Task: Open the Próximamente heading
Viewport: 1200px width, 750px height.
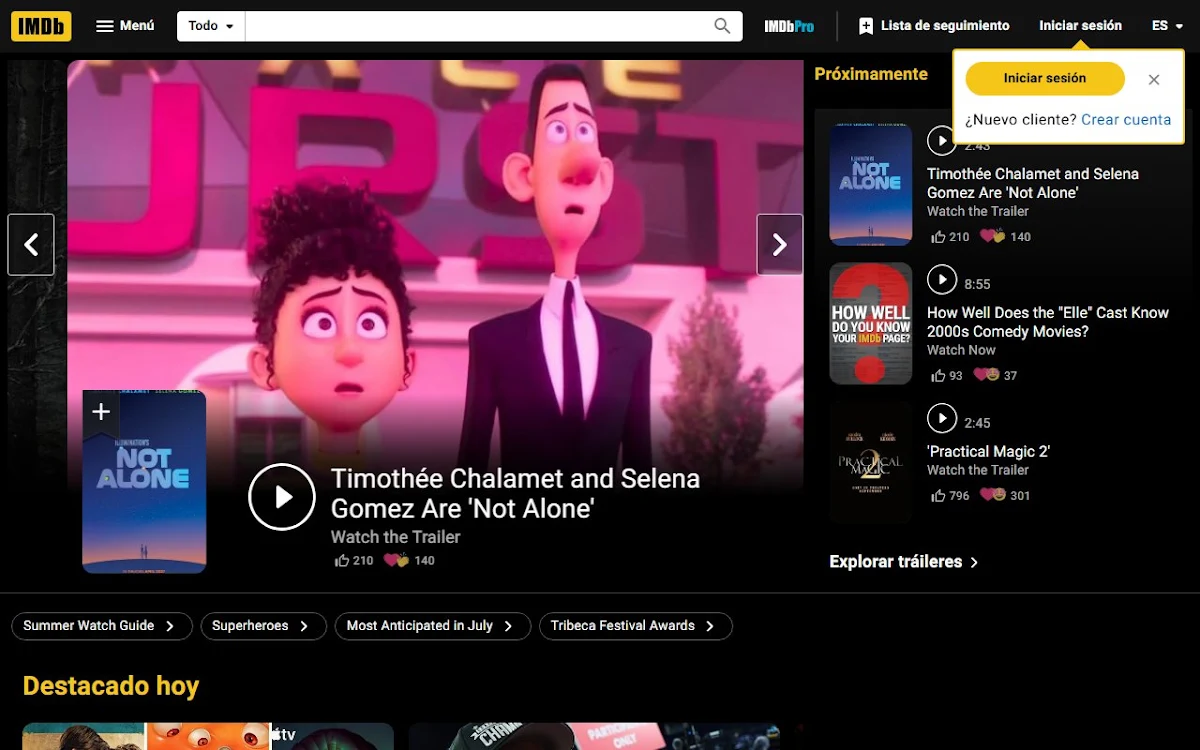Action: [x=871, y=74]
